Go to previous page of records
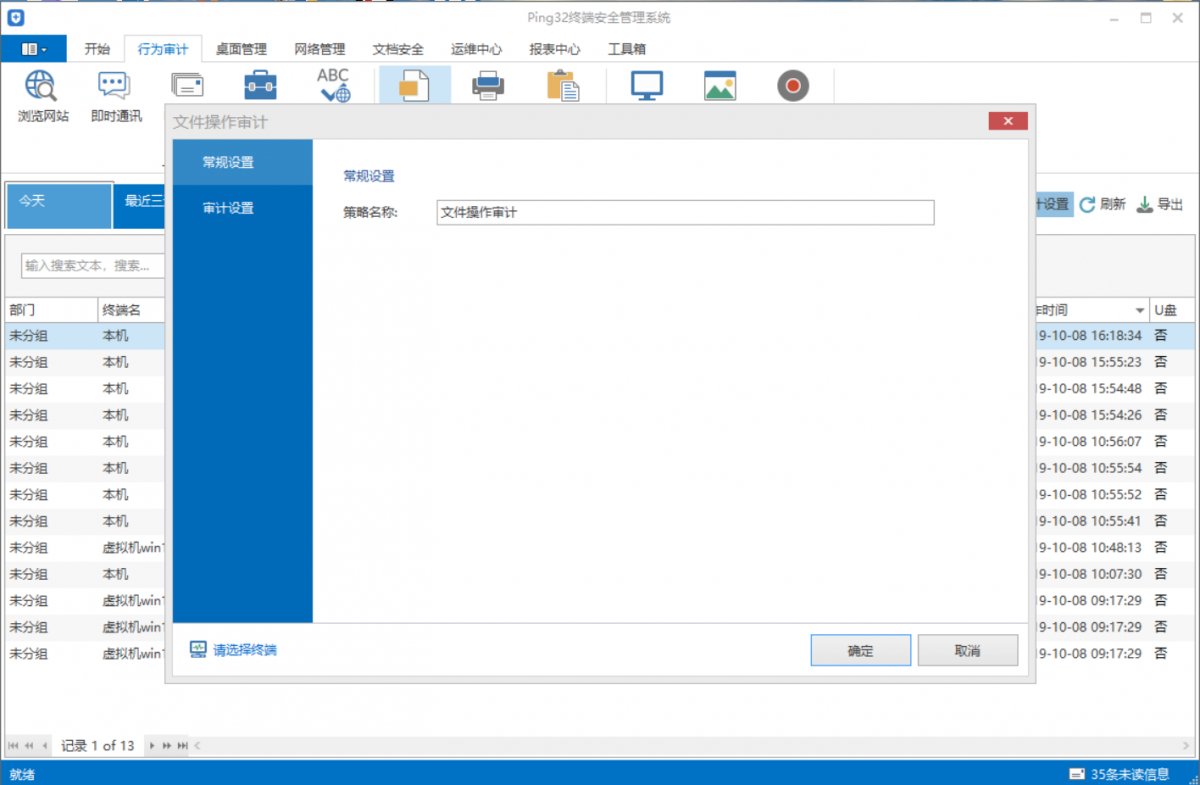Viewport: 1200px width, 785px height. coord(29,746)
